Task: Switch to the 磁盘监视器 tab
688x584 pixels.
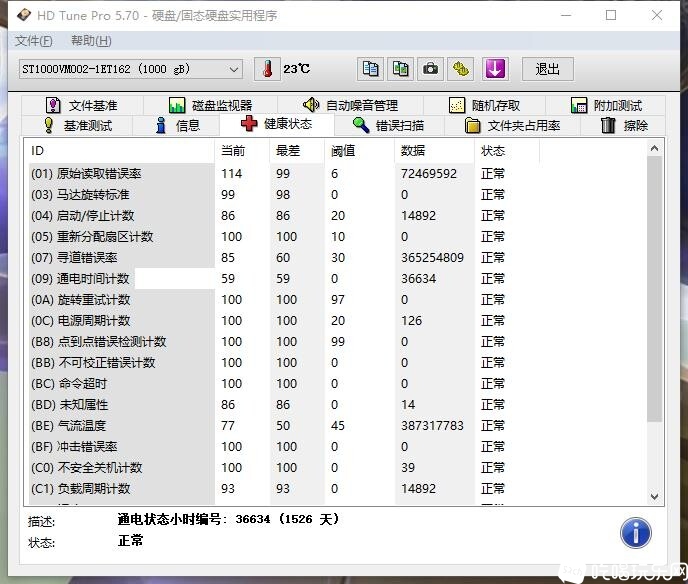Action: pyautogui.click(x=211, y=105)
